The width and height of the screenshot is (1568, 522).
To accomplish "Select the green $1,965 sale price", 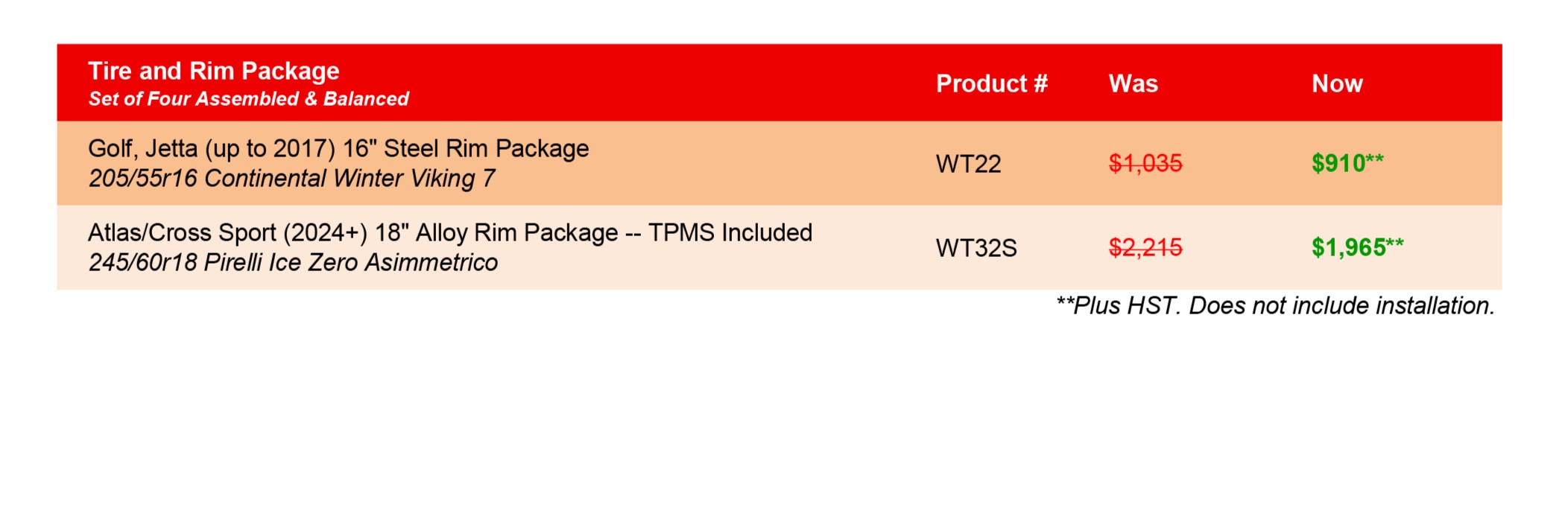I will (1349, 247).
